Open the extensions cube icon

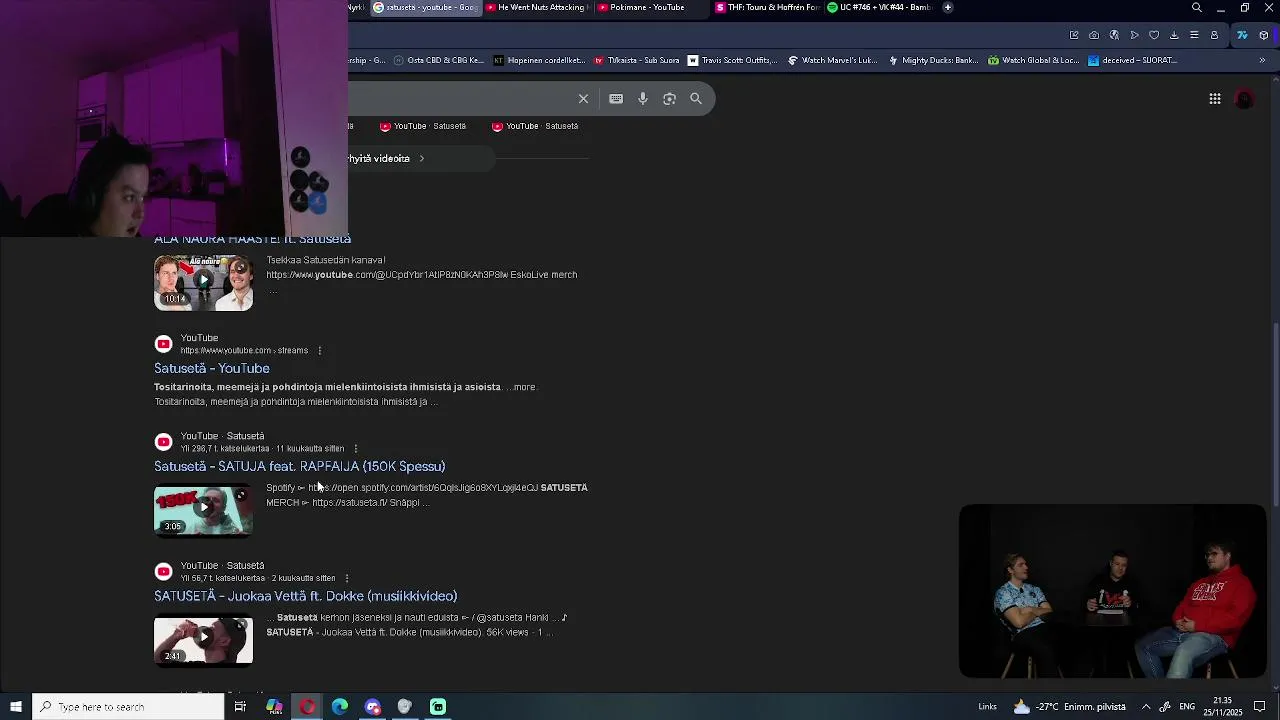[x=1264, y=35]
